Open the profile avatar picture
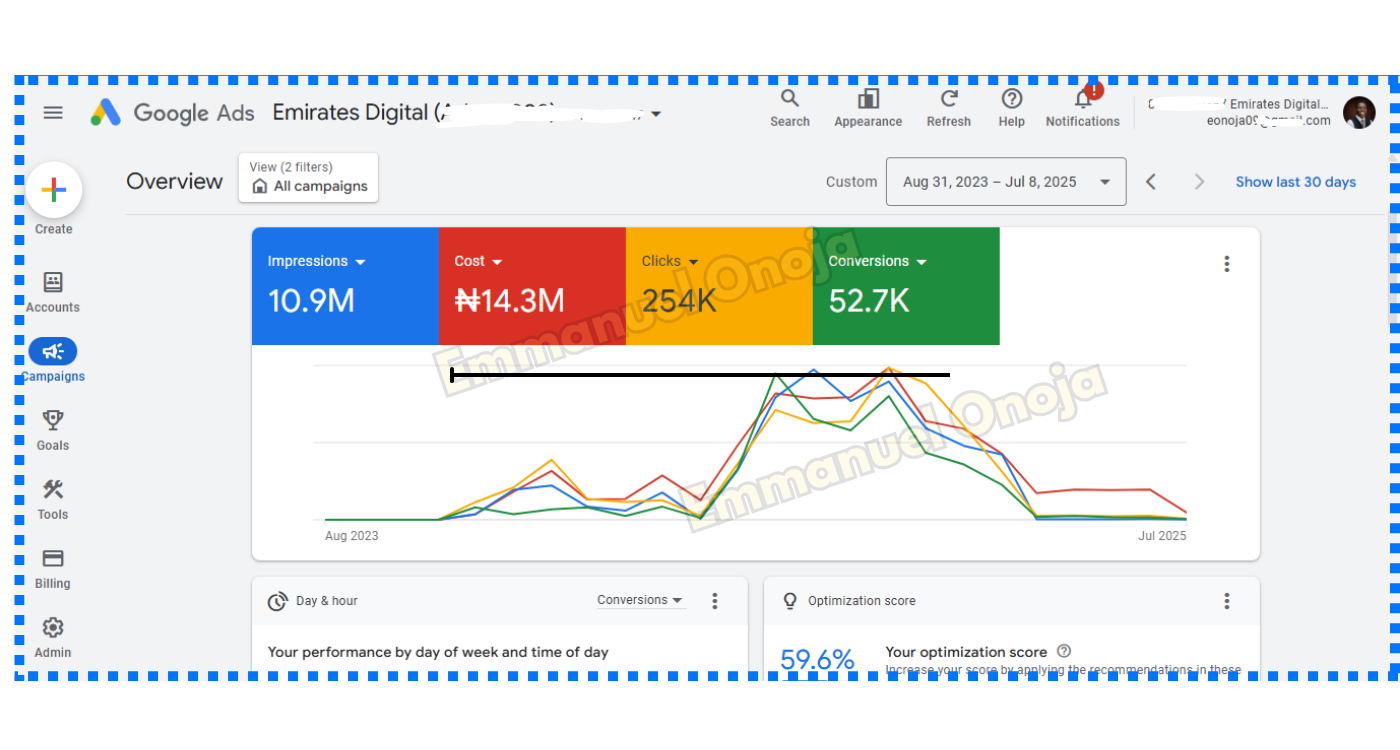This screenshot has width=1400, height=750. click(x=1359, y=113)
